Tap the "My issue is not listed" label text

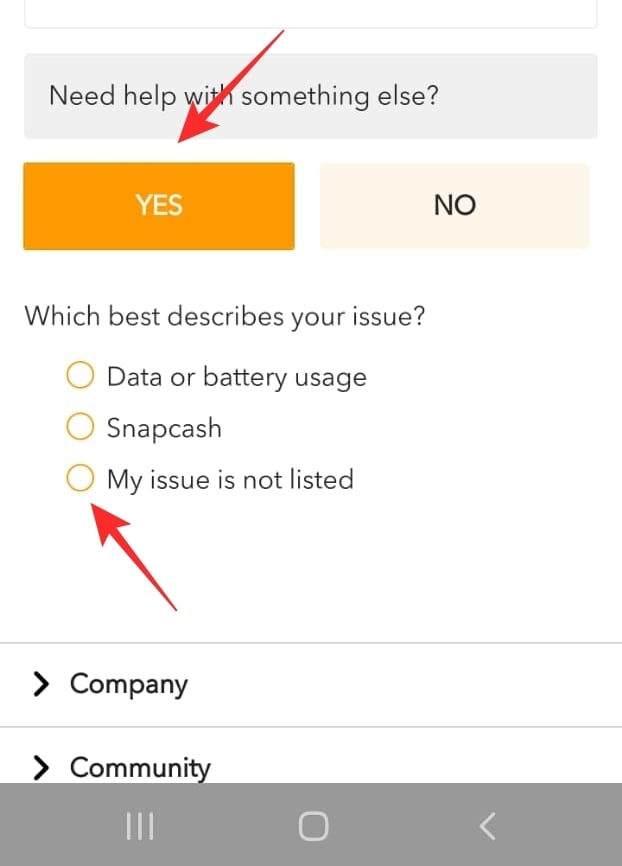[230, 479]
